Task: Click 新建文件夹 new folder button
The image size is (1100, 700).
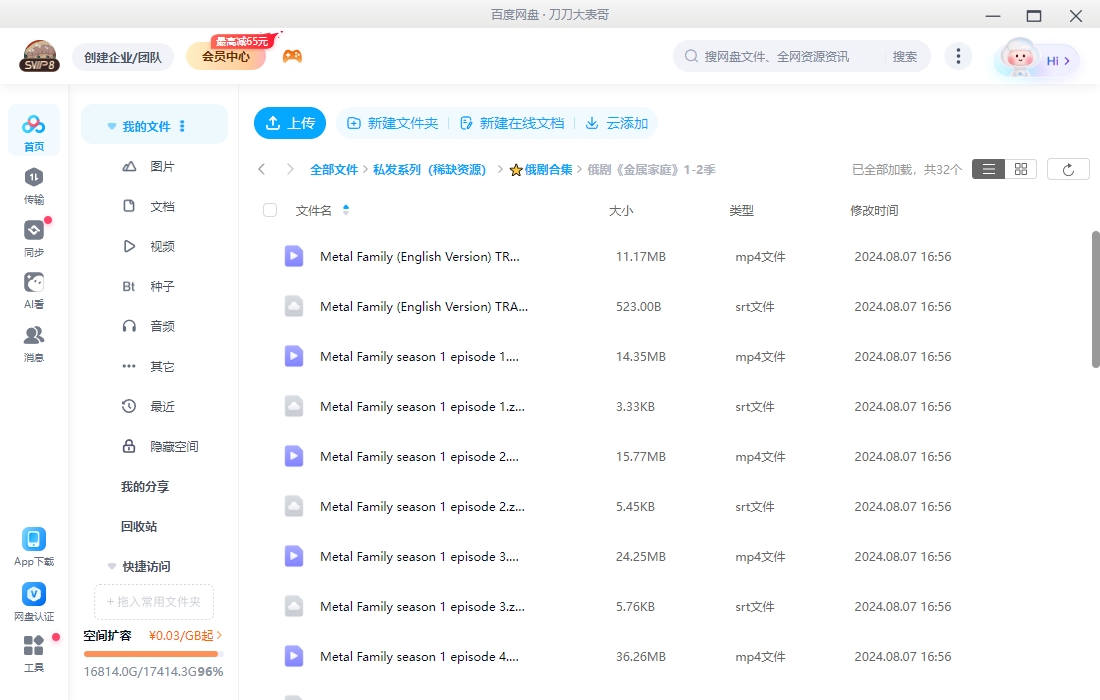Action: (x=392, y=123)
